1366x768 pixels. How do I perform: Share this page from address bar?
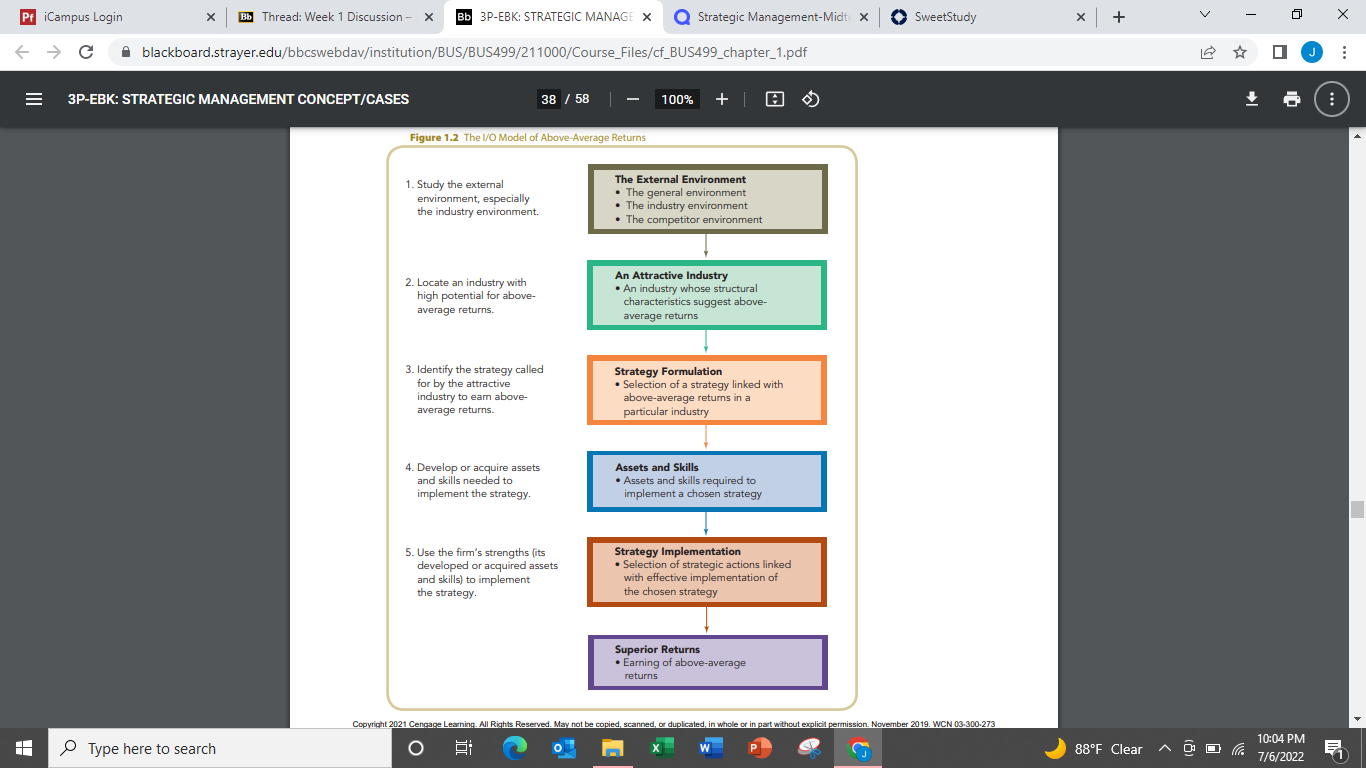tap(1208, 52)
